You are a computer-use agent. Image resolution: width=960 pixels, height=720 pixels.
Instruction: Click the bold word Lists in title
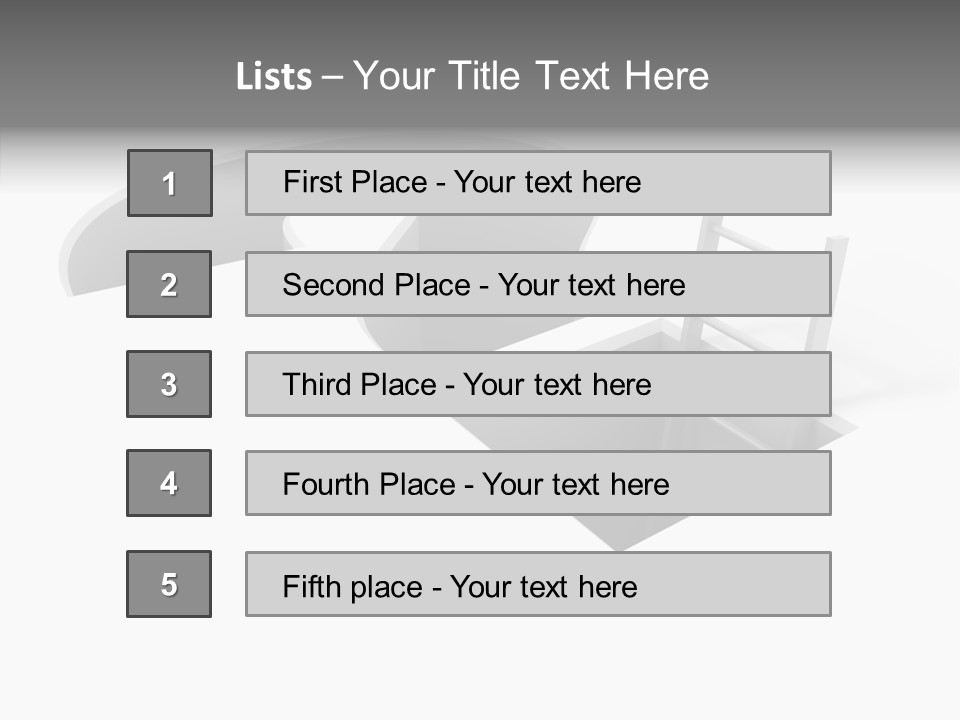[274, 76]
